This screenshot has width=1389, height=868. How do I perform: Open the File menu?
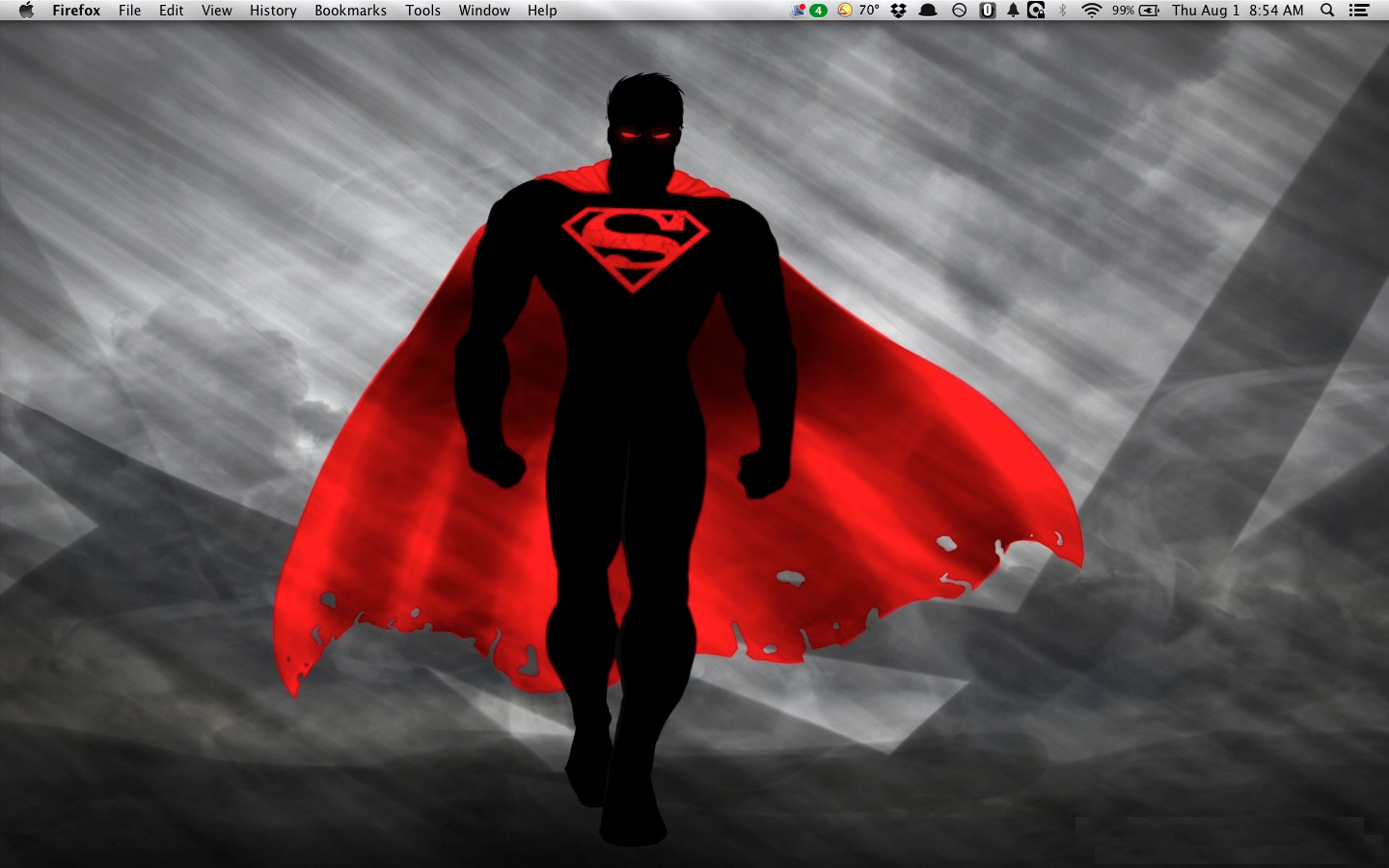(x=129, y=11)
